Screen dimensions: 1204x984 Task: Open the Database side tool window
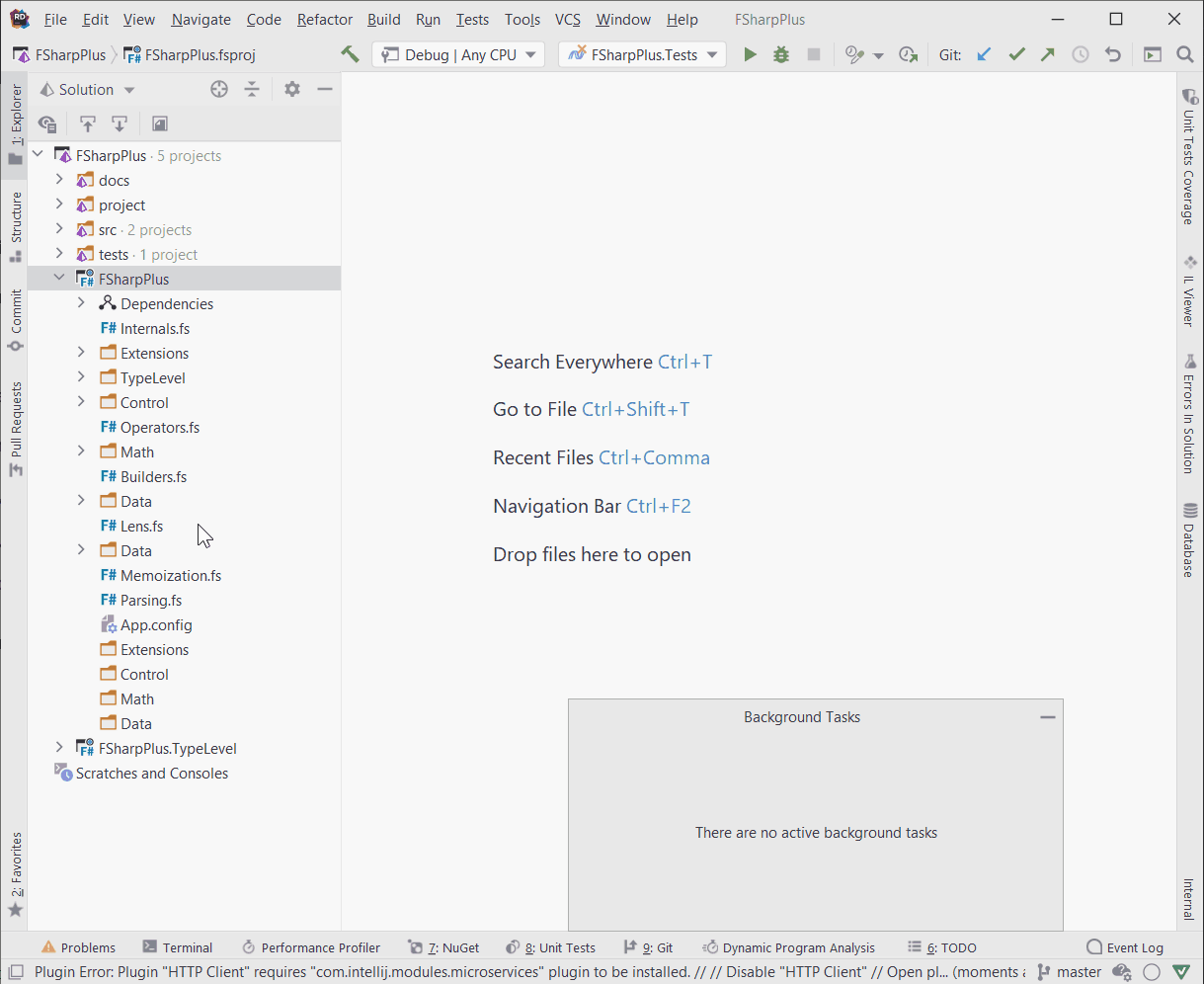point(1190,540)
